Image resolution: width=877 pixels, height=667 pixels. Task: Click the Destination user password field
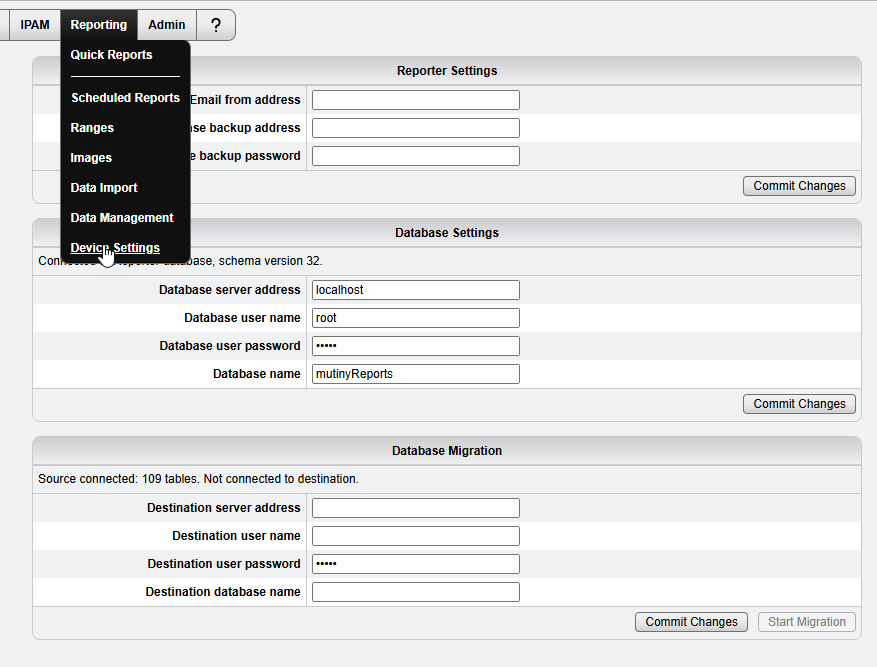pyautogui.click(x=416, y=564)
